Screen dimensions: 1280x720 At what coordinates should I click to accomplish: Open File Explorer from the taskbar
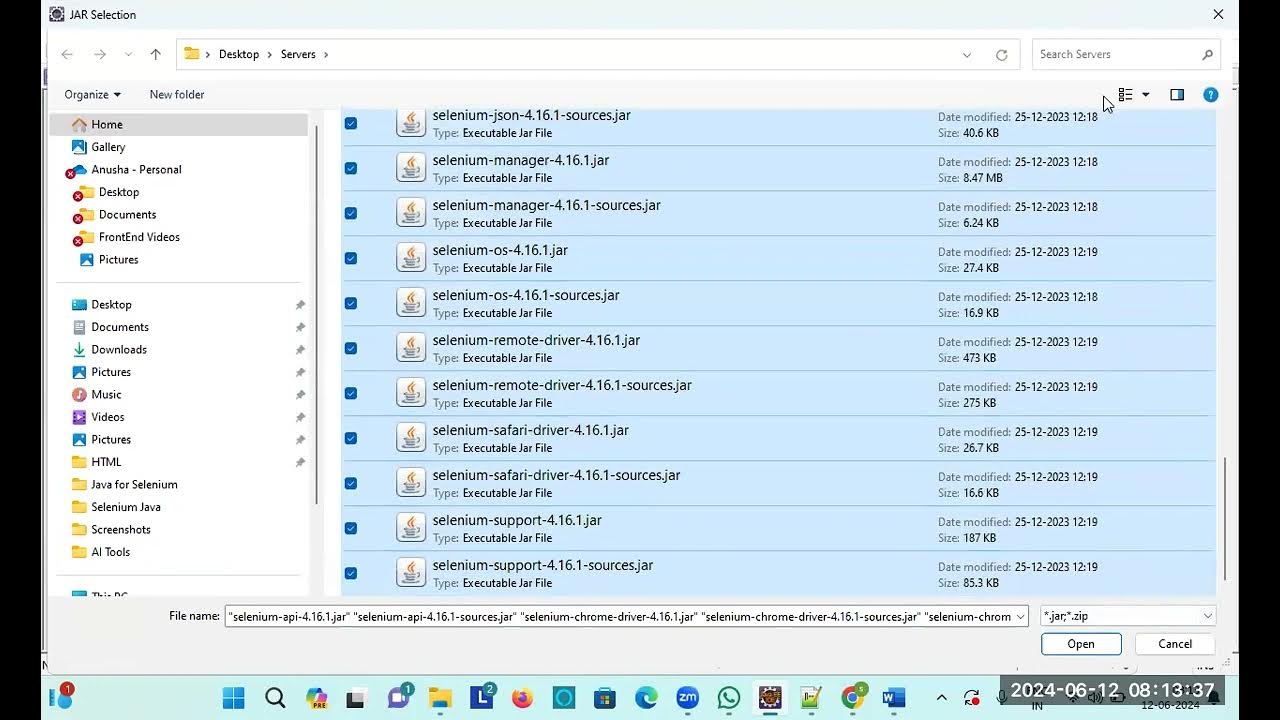point(440,698)
